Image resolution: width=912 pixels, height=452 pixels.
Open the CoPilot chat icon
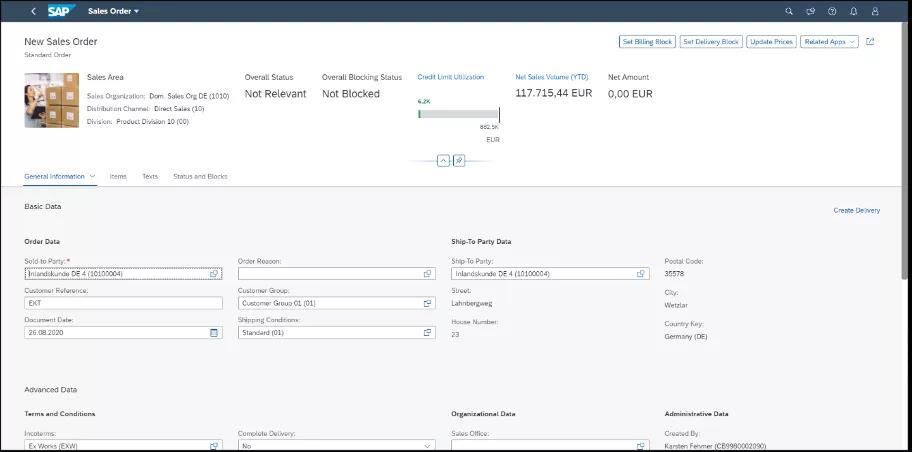pos(811,11)
